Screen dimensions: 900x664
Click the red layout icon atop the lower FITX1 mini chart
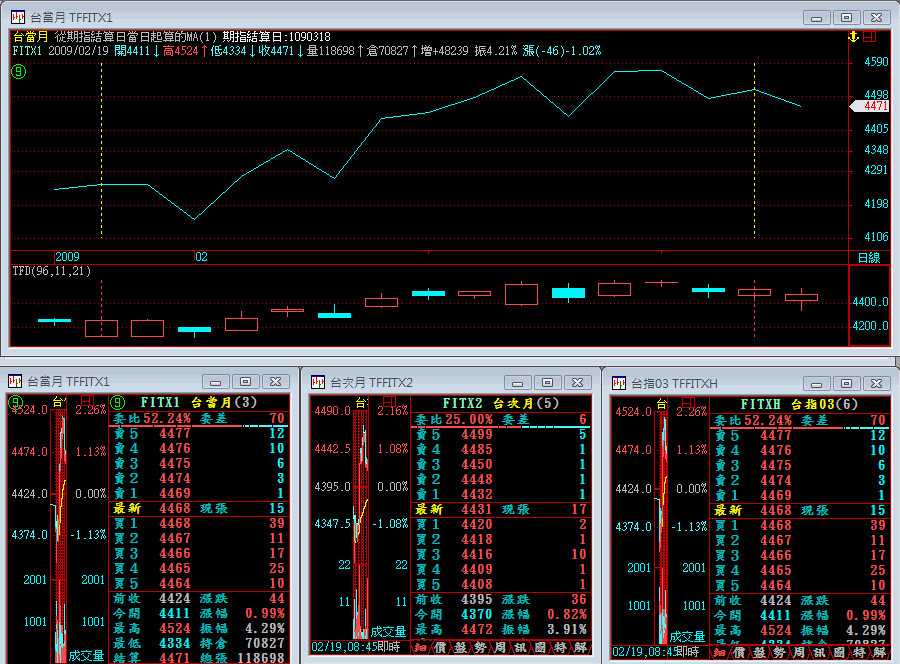point(87,400)
